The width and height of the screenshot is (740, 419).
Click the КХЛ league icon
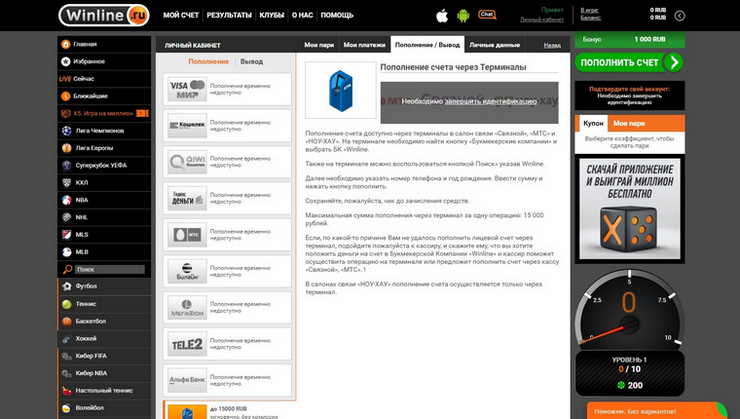[x=67, y=183]
